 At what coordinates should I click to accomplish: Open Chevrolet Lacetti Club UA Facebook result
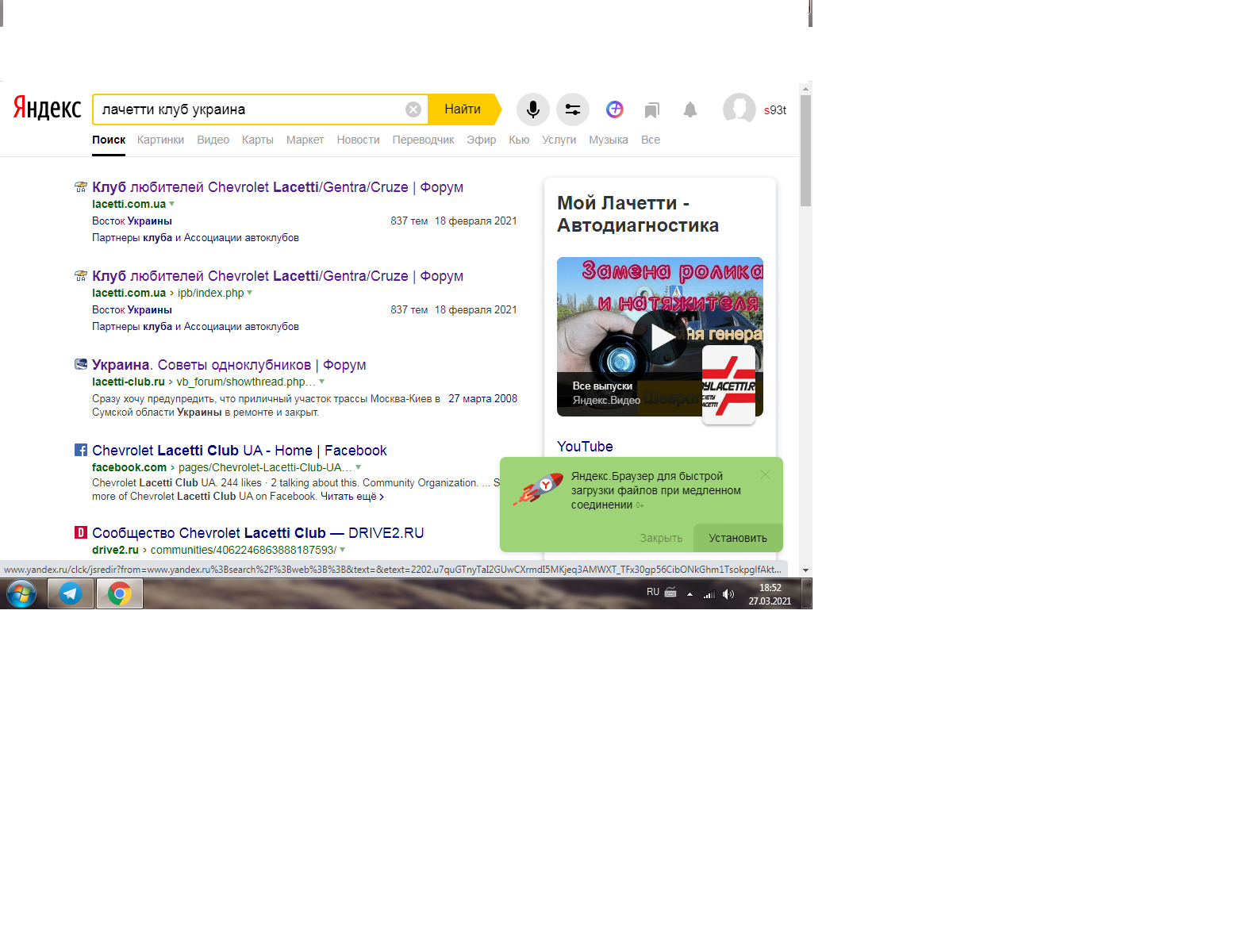pos(239,451)
